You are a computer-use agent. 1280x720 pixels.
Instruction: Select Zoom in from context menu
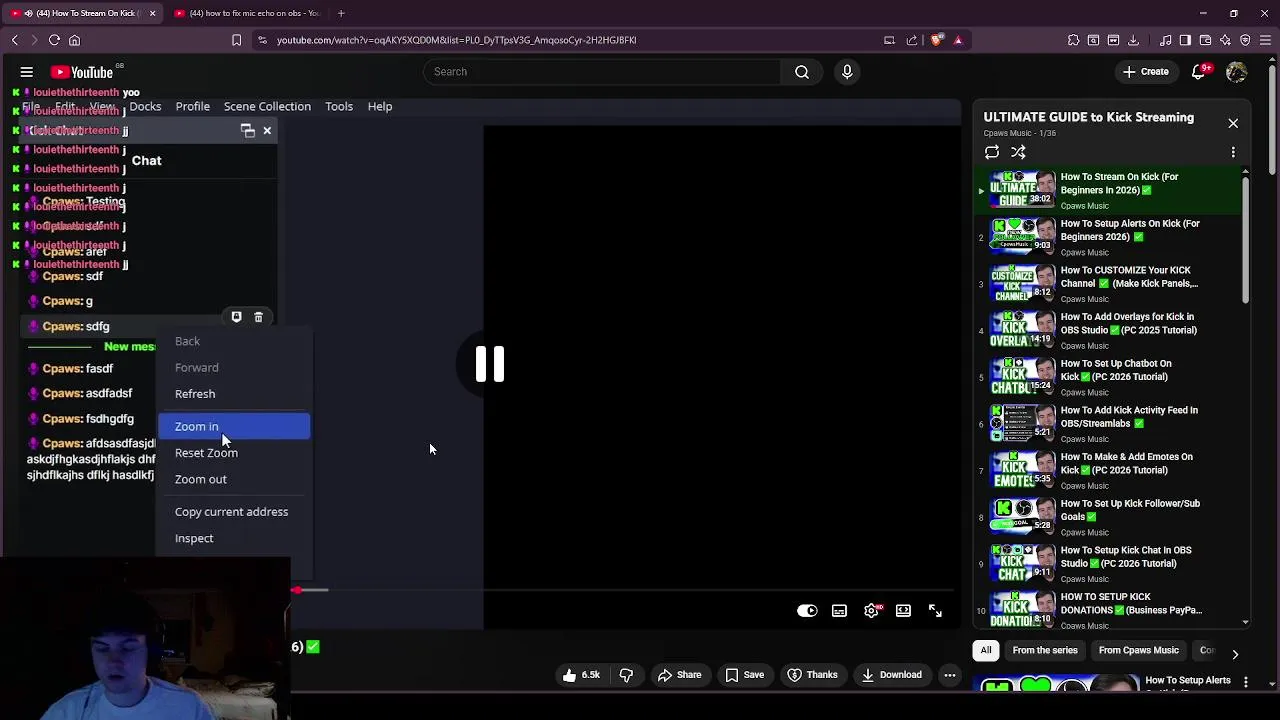point(234,427)
